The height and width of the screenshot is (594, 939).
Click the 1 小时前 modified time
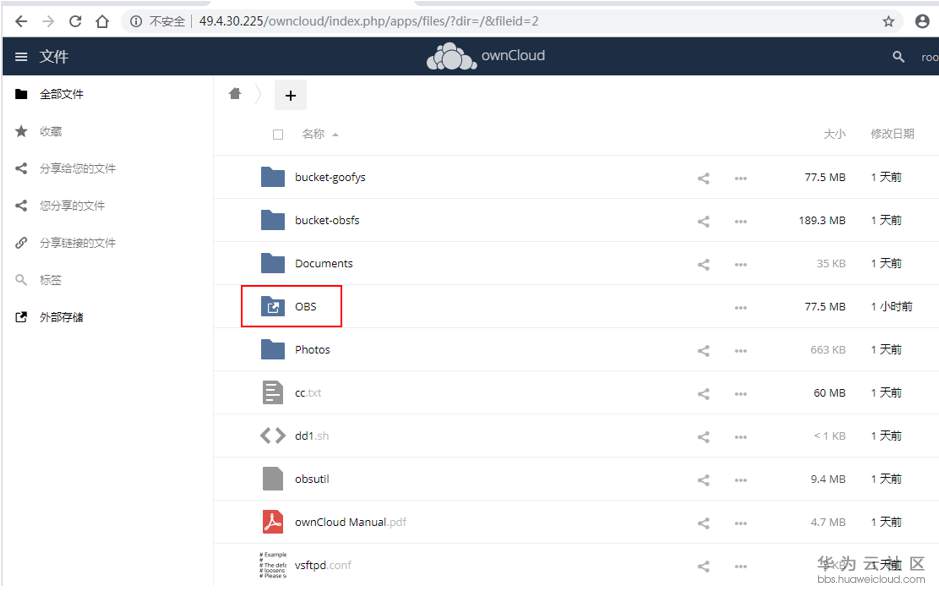[x=892, y=307]
